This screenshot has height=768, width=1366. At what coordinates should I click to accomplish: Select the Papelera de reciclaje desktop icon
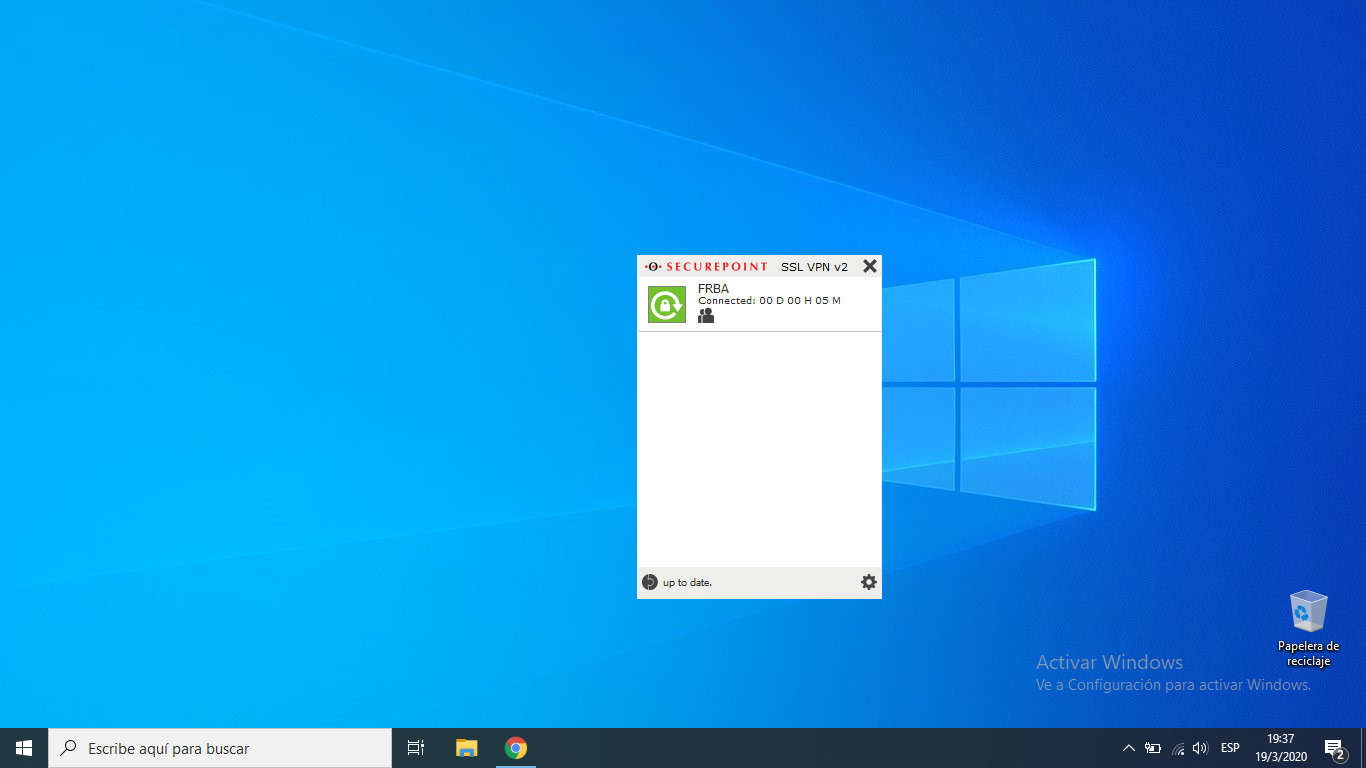[1308, 628]
